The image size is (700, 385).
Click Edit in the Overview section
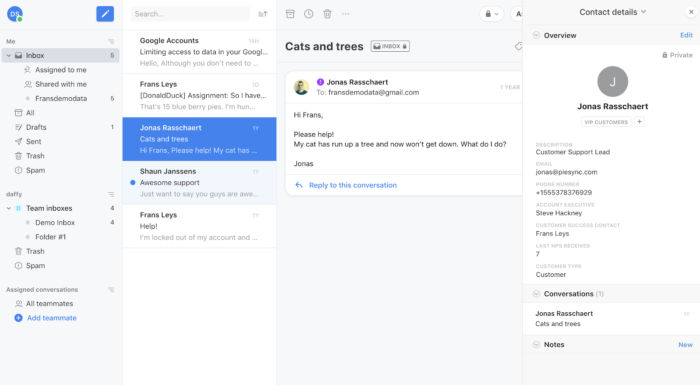[686, 35]
